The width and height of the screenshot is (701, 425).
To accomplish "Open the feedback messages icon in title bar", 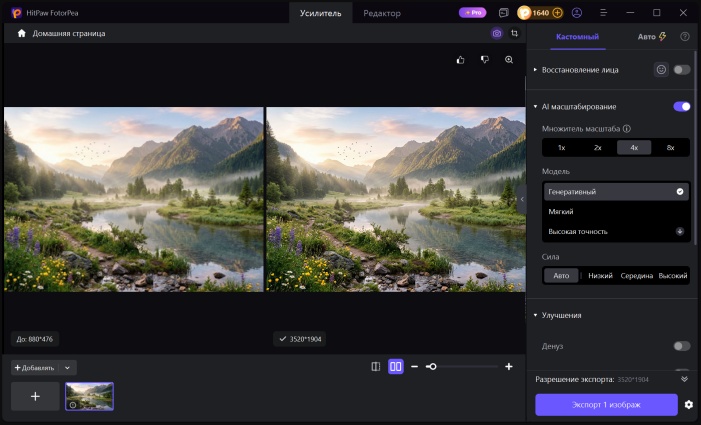I will pyautogui.click(x=504, y=13).
